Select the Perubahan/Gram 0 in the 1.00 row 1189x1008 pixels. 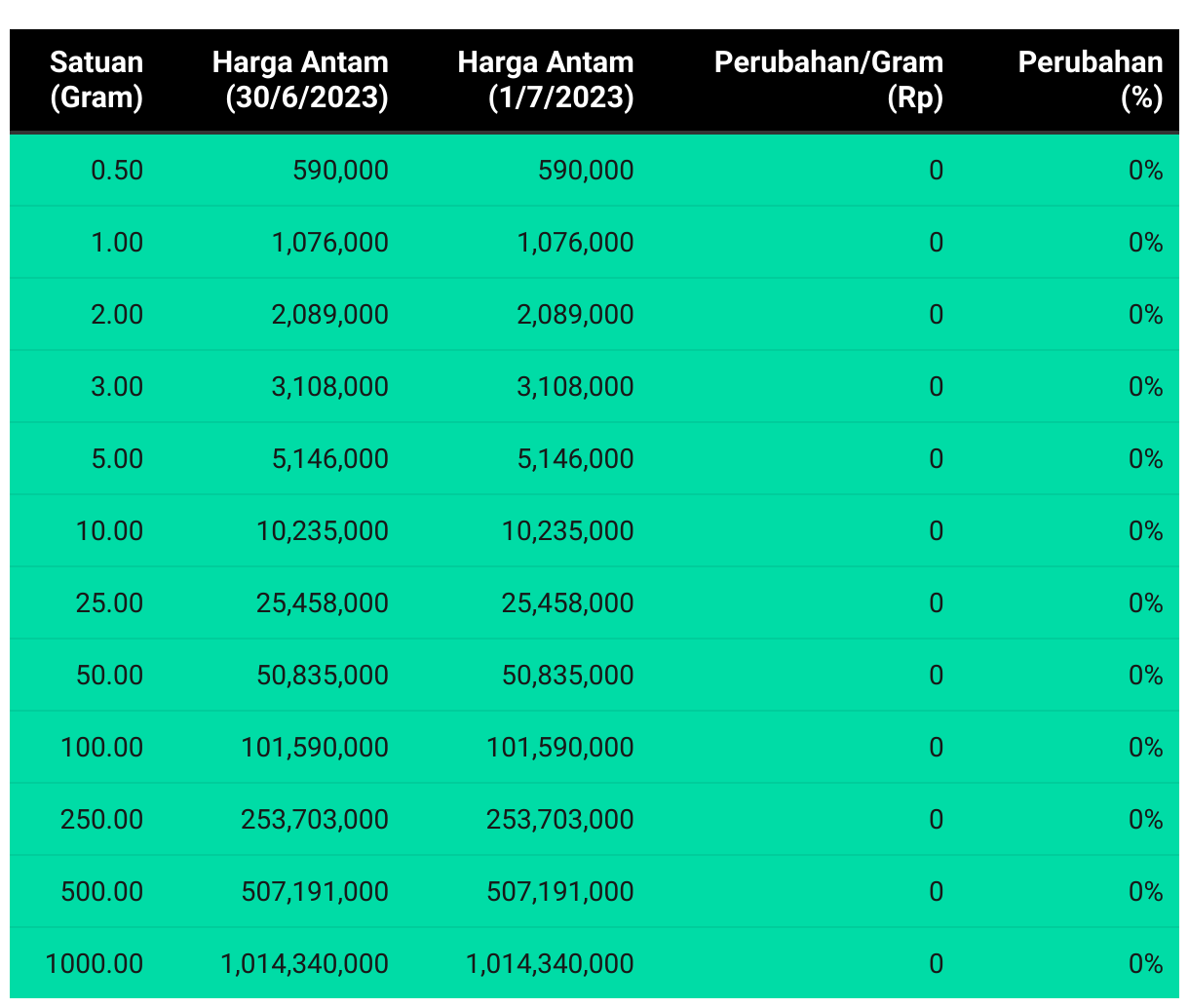click(937, 243)
